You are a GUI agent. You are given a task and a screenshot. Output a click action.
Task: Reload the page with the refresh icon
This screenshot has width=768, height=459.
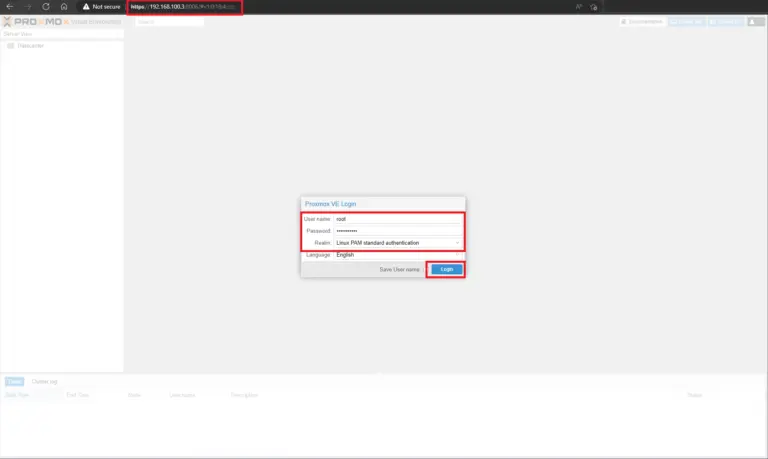coord(46,7)
